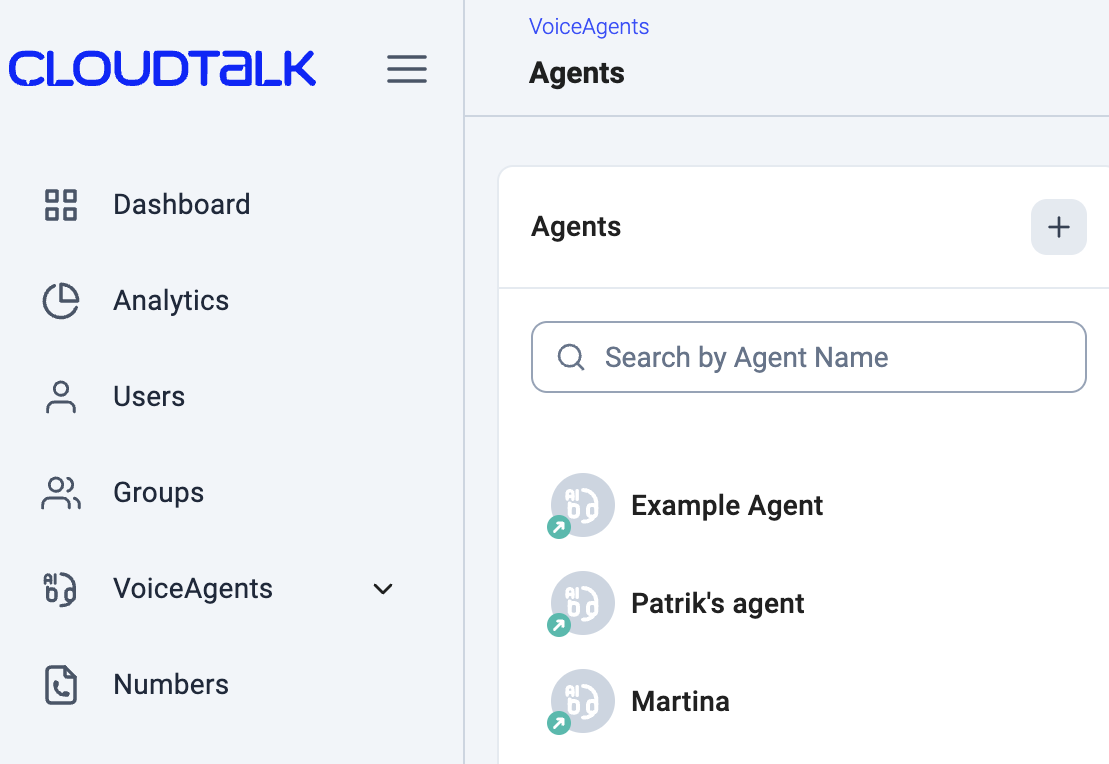Go to the Analytics menu item
The image size is (1109, 764).
(x=171, y=301)
